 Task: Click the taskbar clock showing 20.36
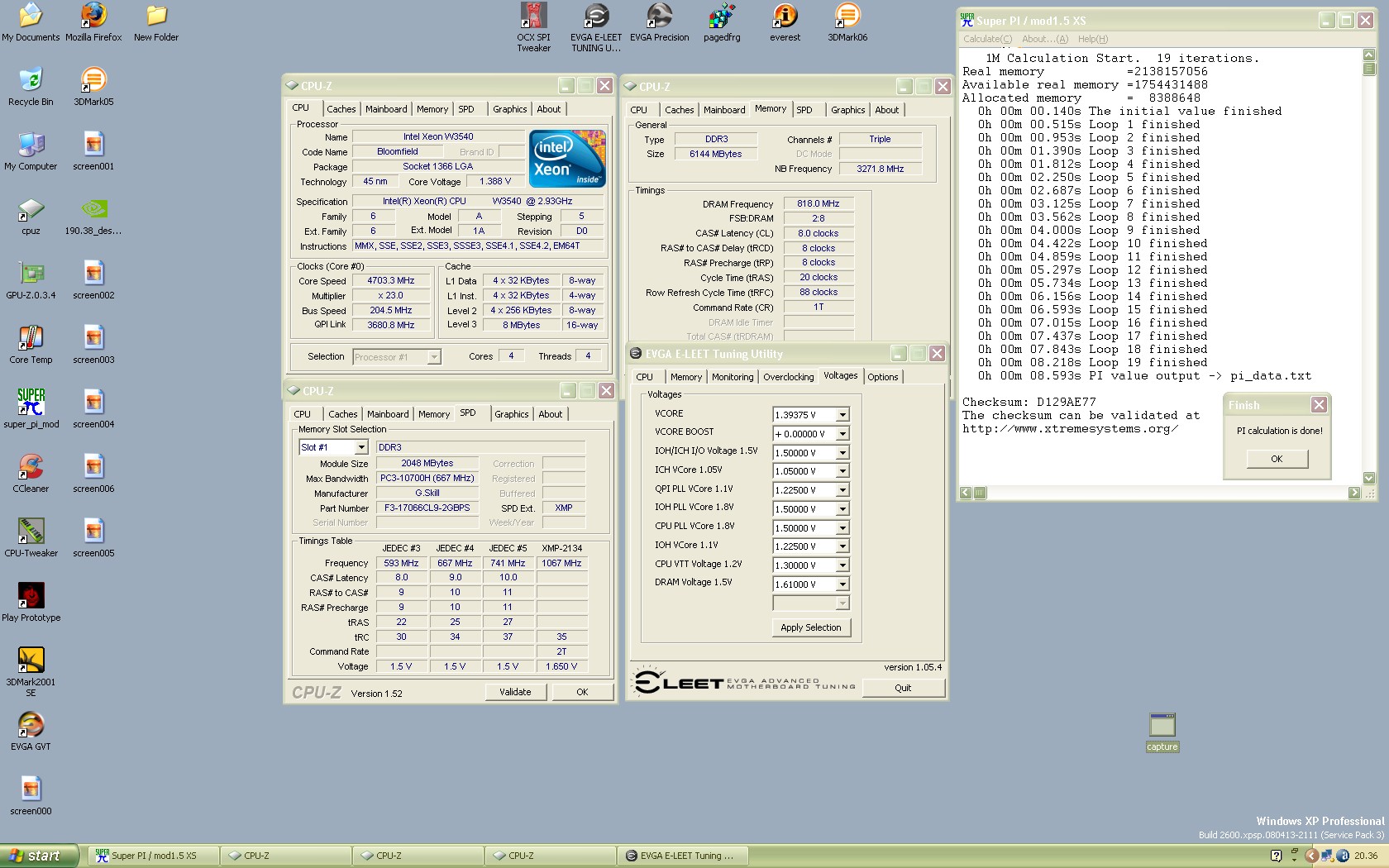(x=1366, y=856)
